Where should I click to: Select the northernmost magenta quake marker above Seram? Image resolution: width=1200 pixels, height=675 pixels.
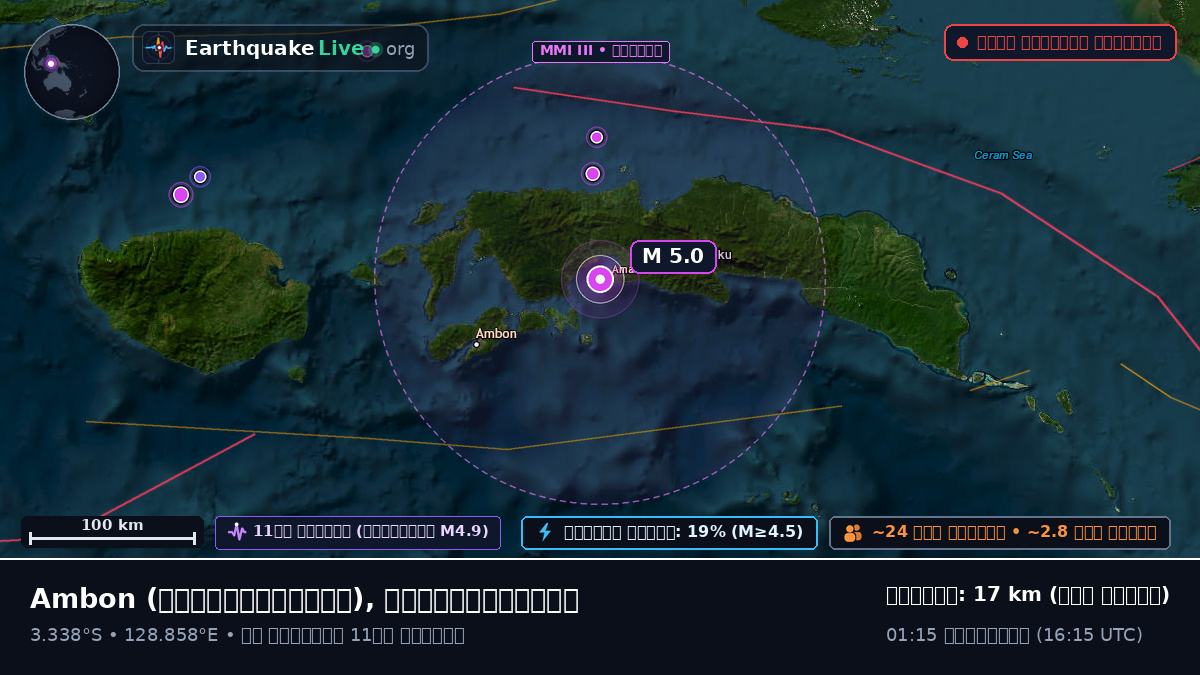[597, 137]
